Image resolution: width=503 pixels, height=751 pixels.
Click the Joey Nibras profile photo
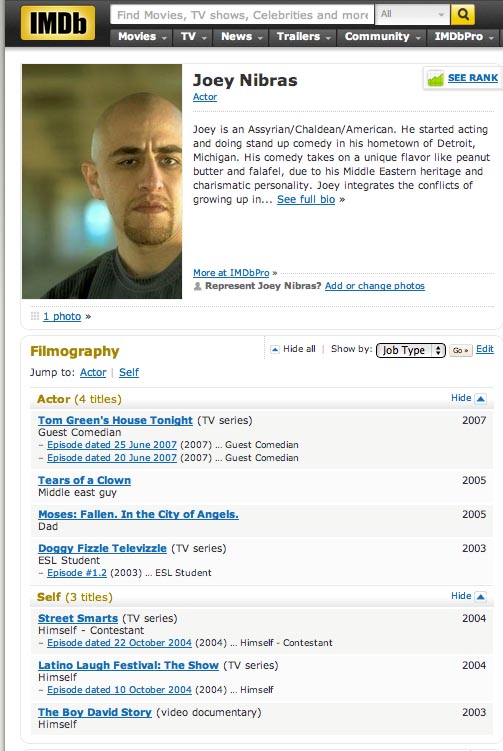[102, 182]
